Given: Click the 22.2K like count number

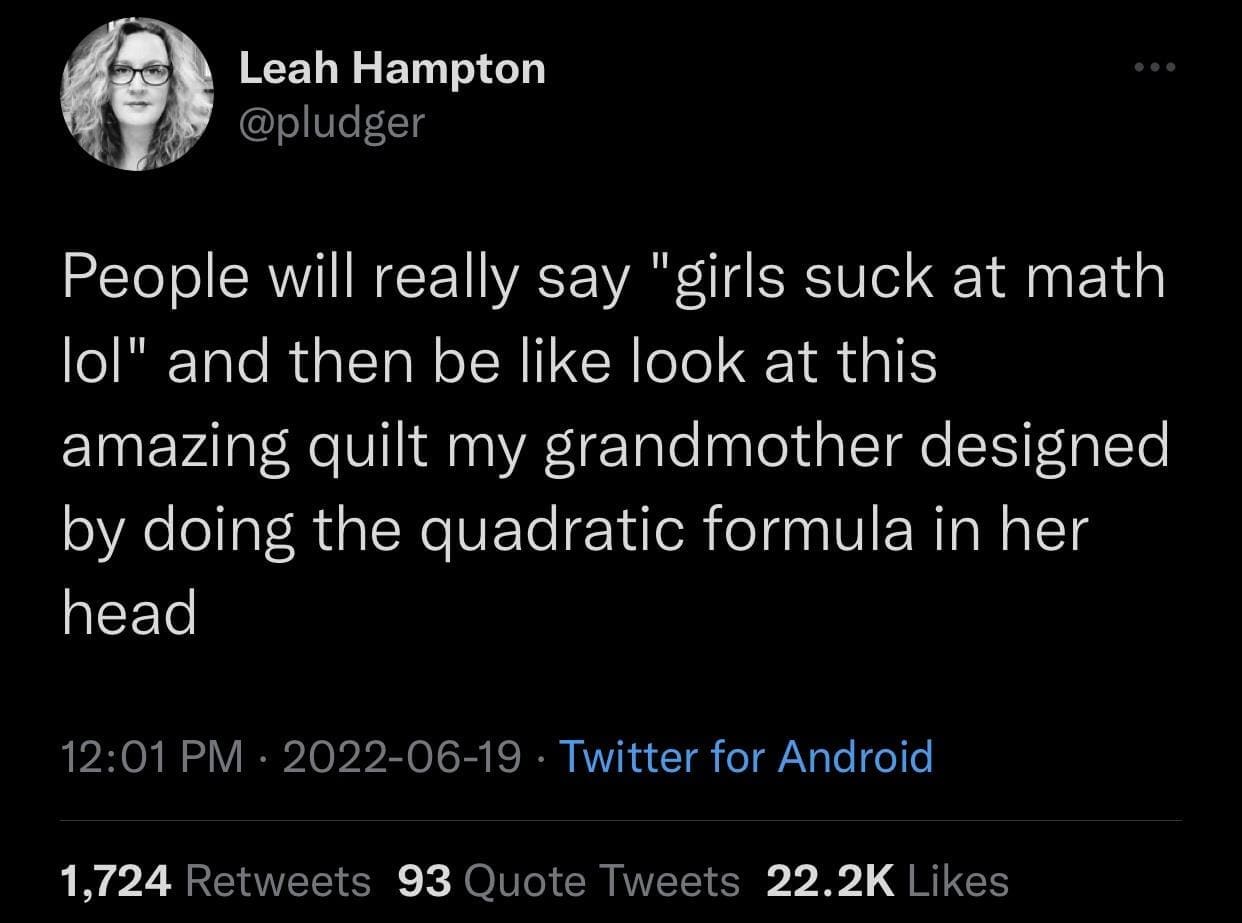Looking at the screenshot, I should click(829, 881).
